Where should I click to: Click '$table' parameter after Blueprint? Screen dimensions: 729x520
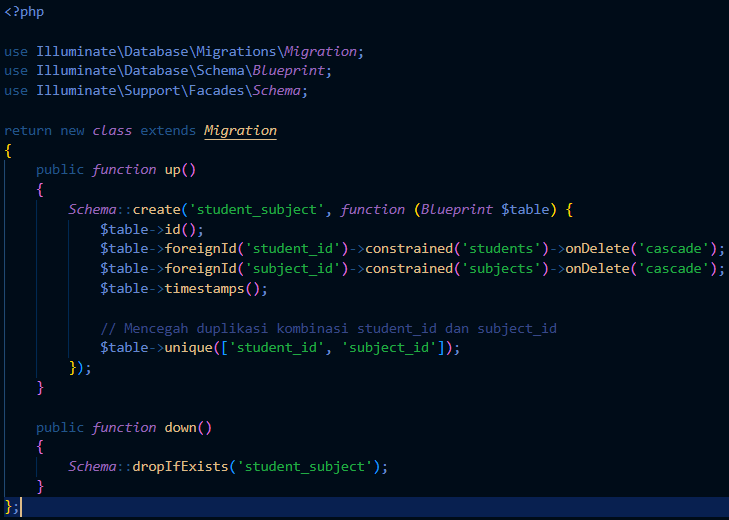pos(525,210)
